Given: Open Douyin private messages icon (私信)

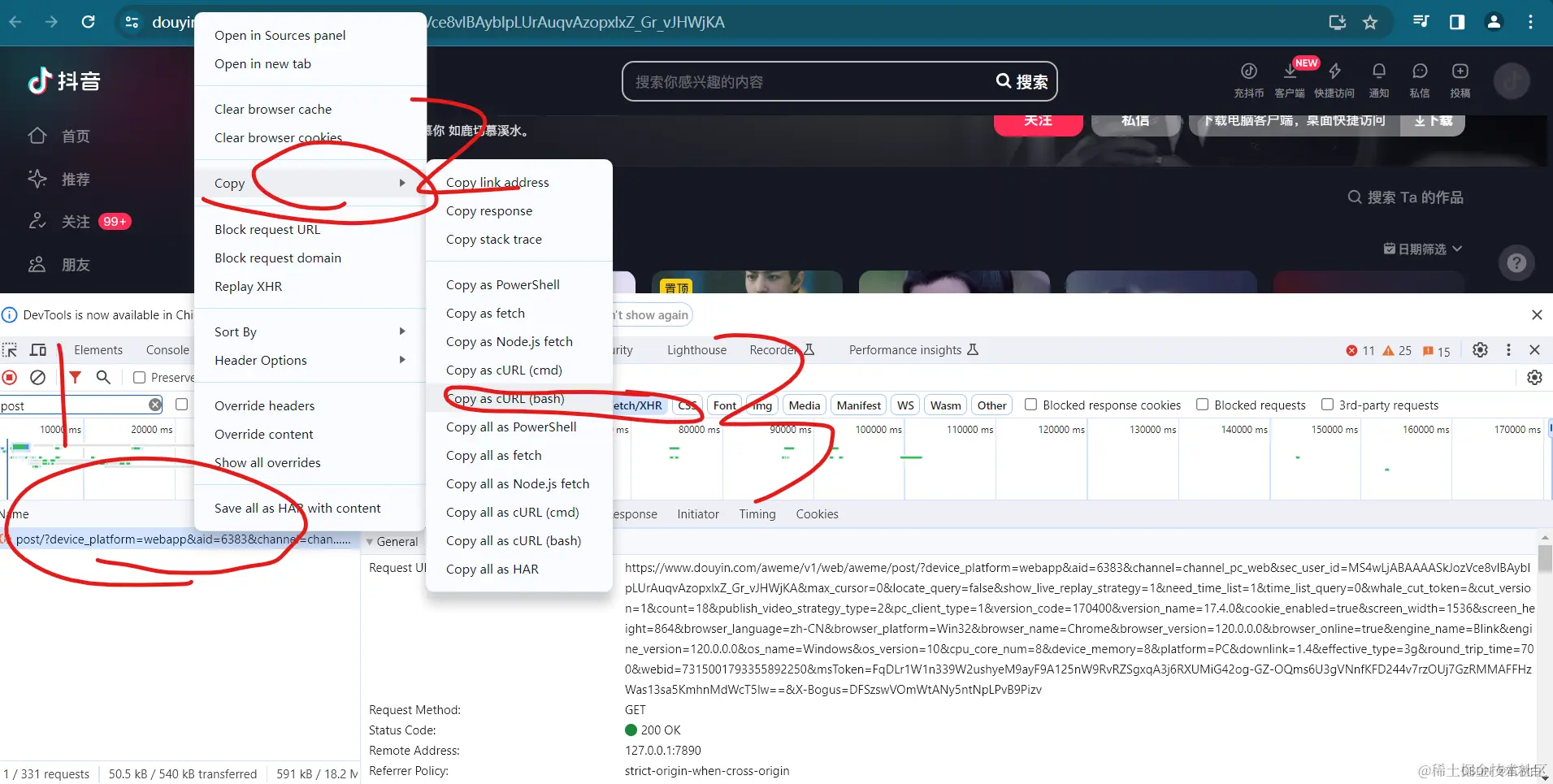Looking at the screenshot, I should 1420,80.
